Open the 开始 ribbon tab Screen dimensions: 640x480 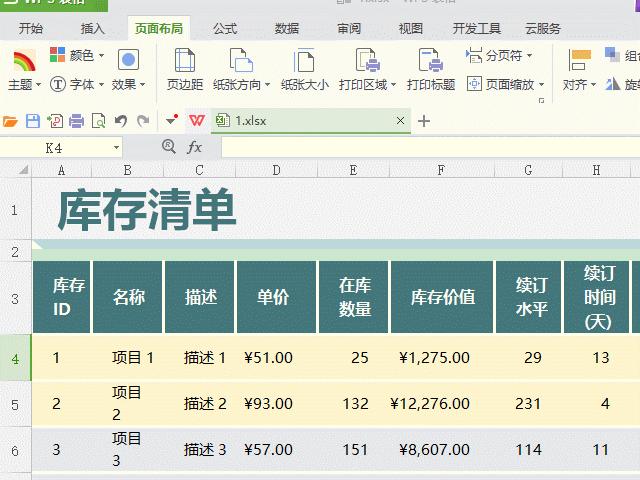(31, 29)
